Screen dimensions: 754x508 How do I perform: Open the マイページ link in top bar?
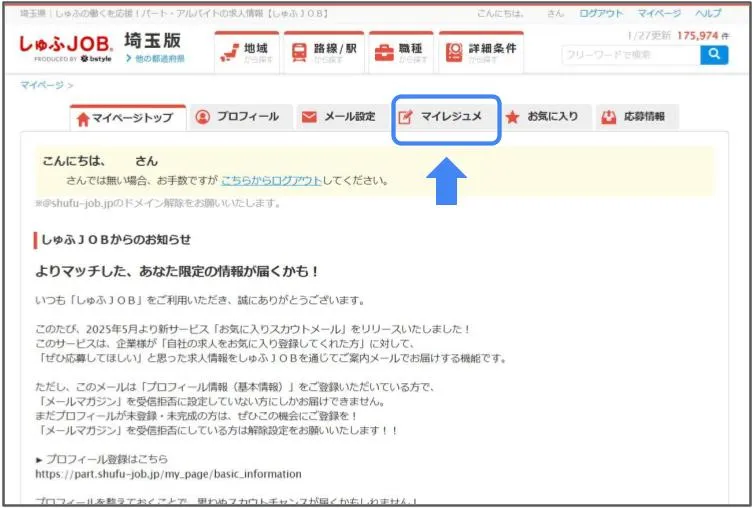pyautogui.click(x=660, y=14)
